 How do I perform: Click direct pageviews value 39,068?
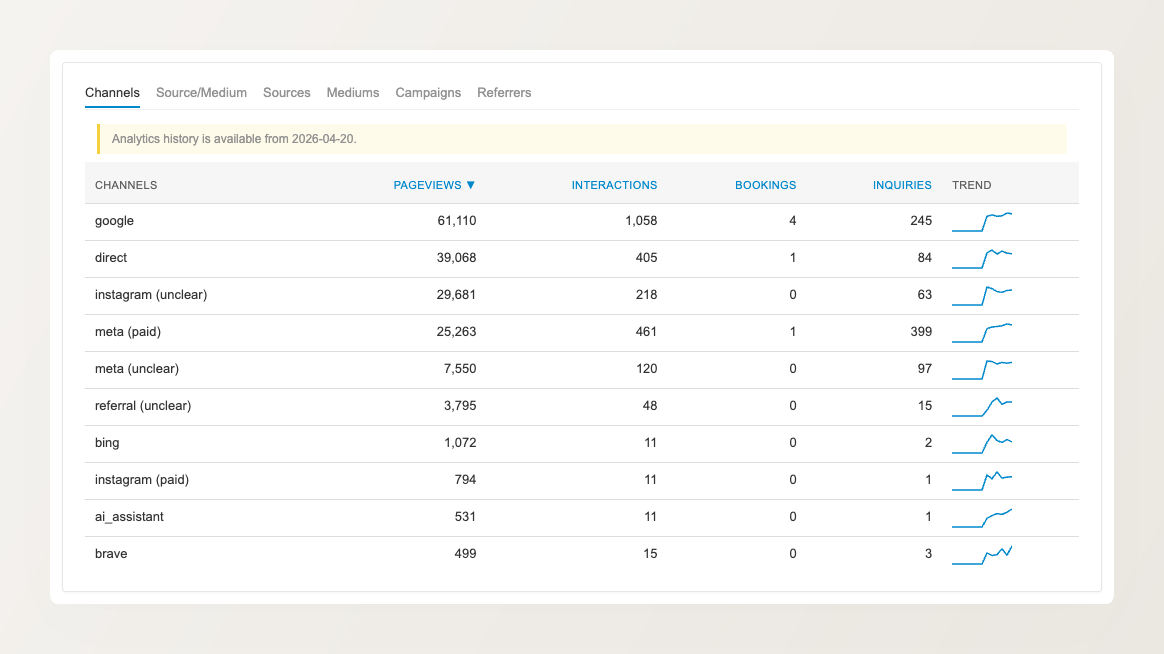[457, 258]
